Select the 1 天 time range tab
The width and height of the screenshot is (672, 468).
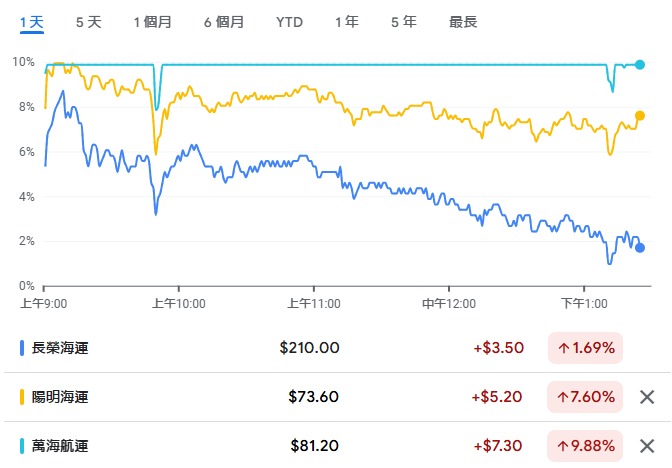(x=31, y=21)
